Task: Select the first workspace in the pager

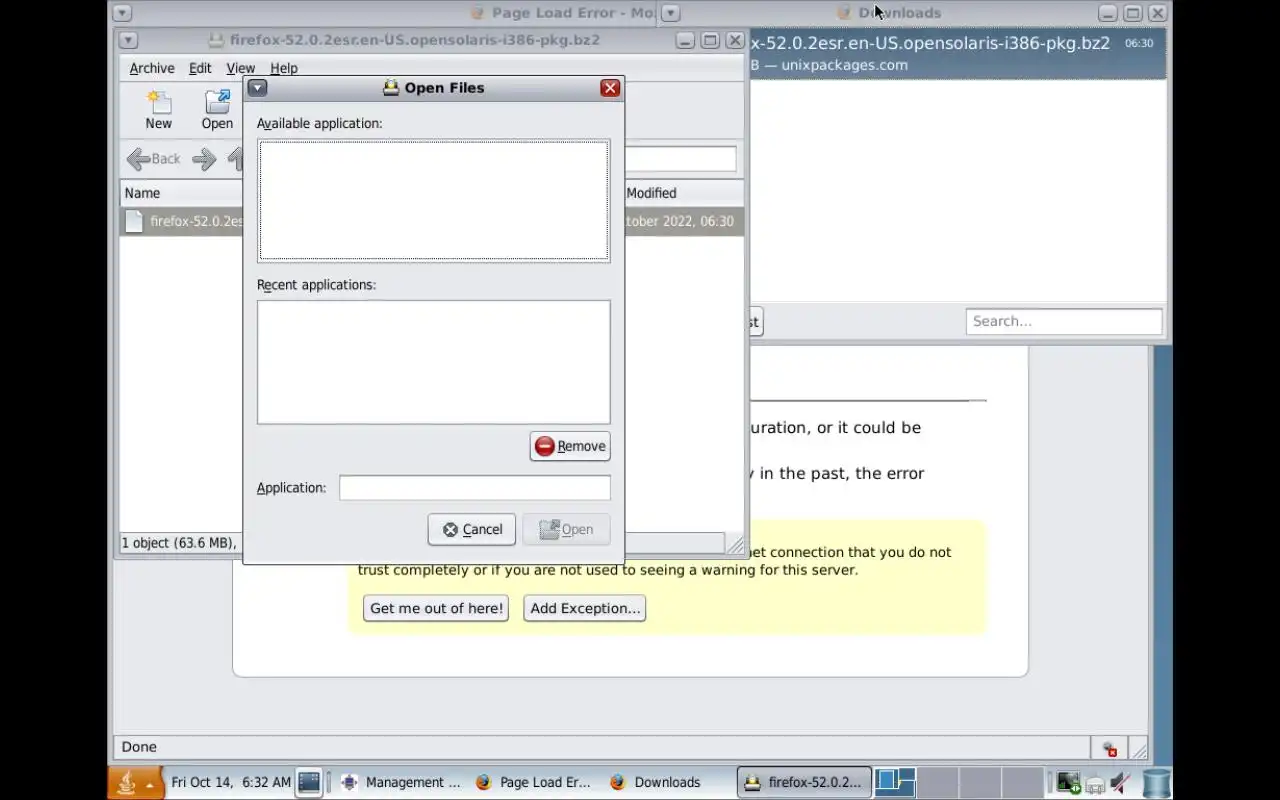Action: click(x=895, y=782)
